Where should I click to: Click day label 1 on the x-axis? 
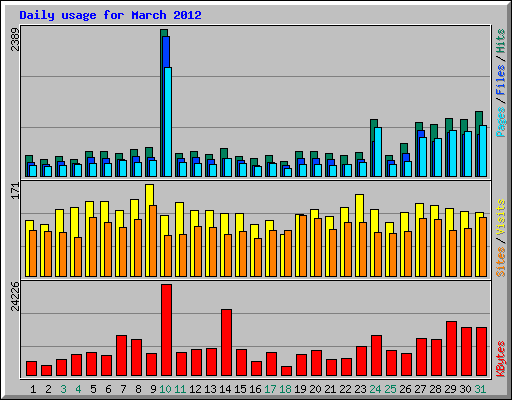coord(33,389)
